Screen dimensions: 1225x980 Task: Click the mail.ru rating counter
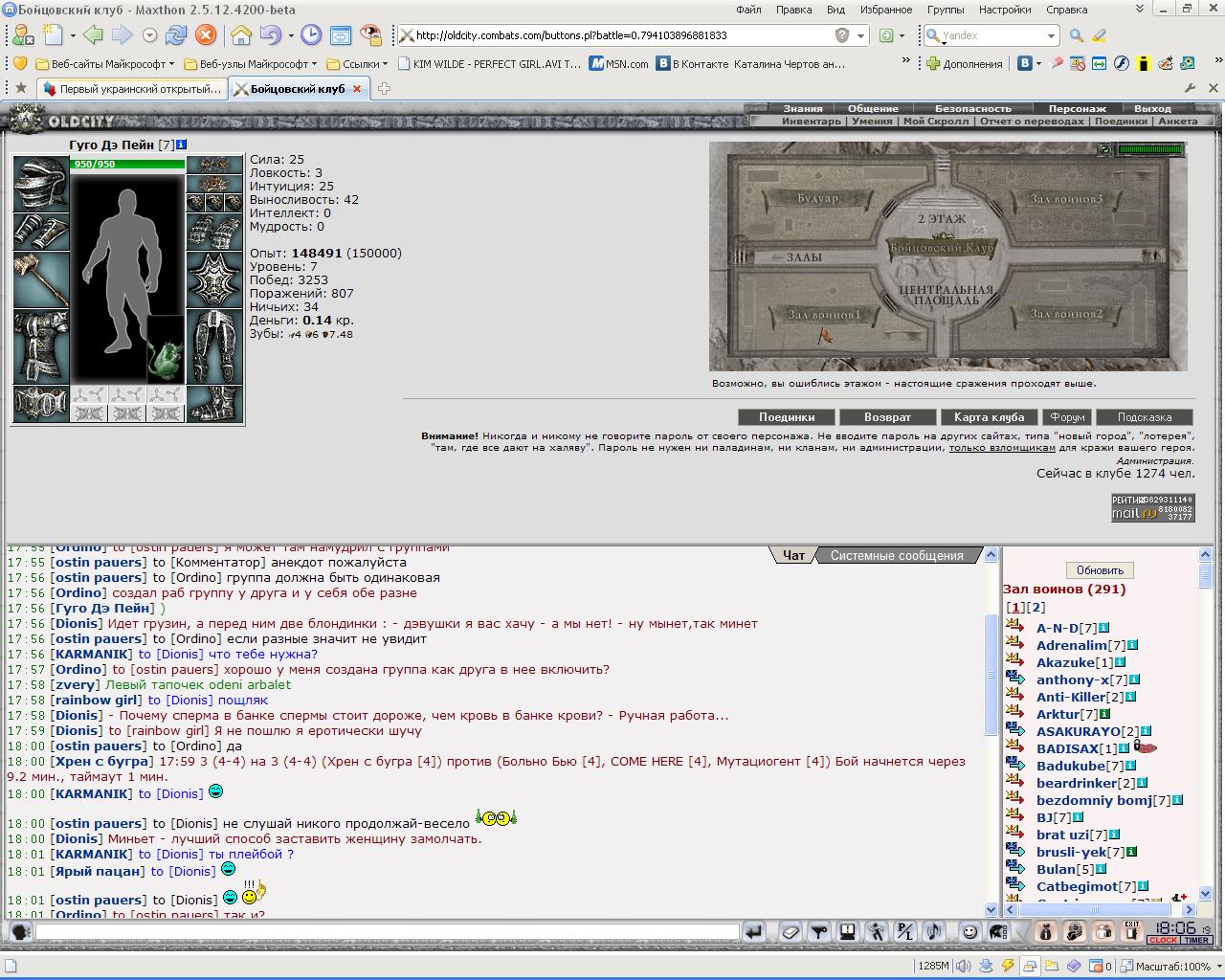[1152, 507]
